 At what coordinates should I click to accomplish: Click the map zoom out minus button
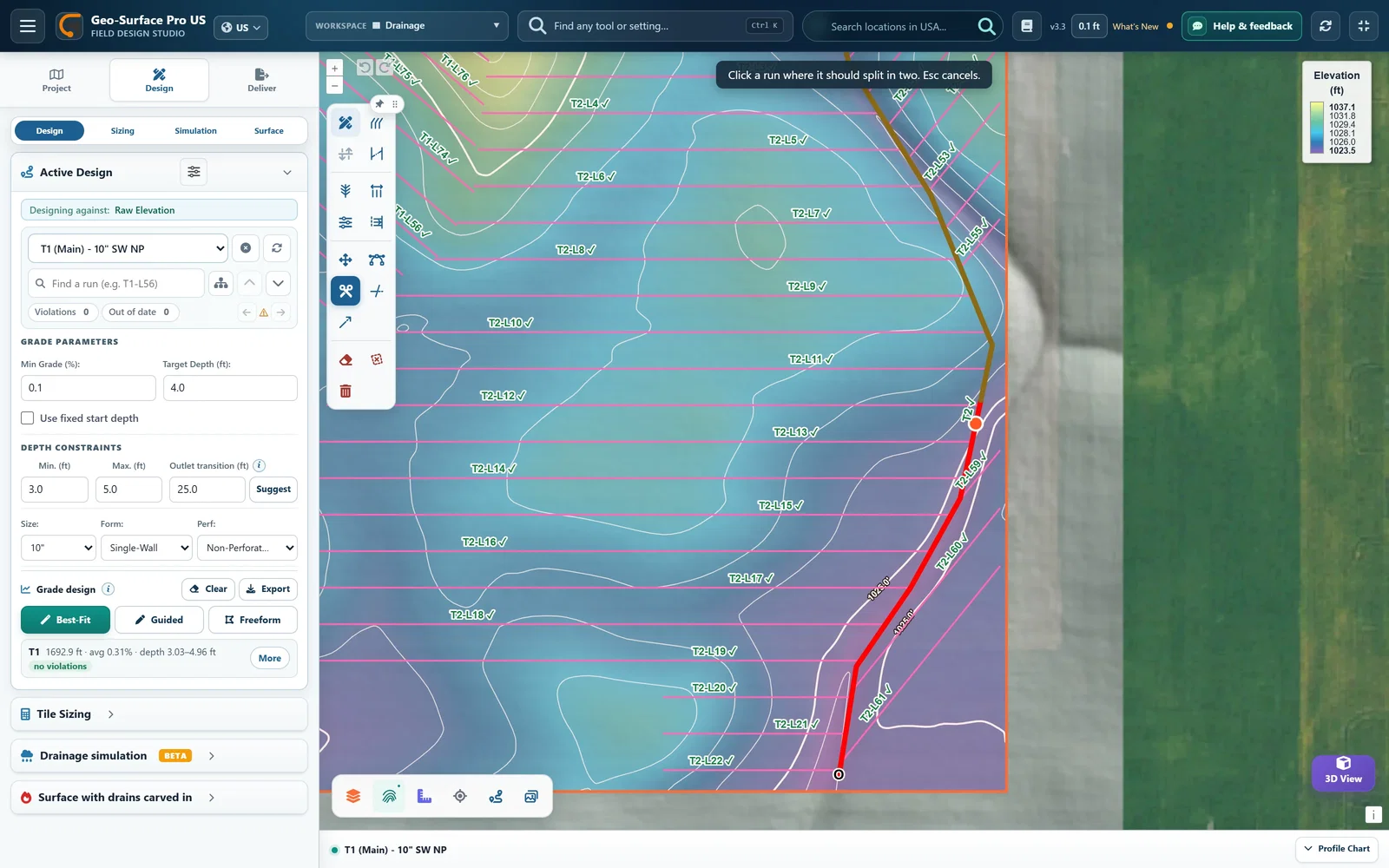pos(335,86)
